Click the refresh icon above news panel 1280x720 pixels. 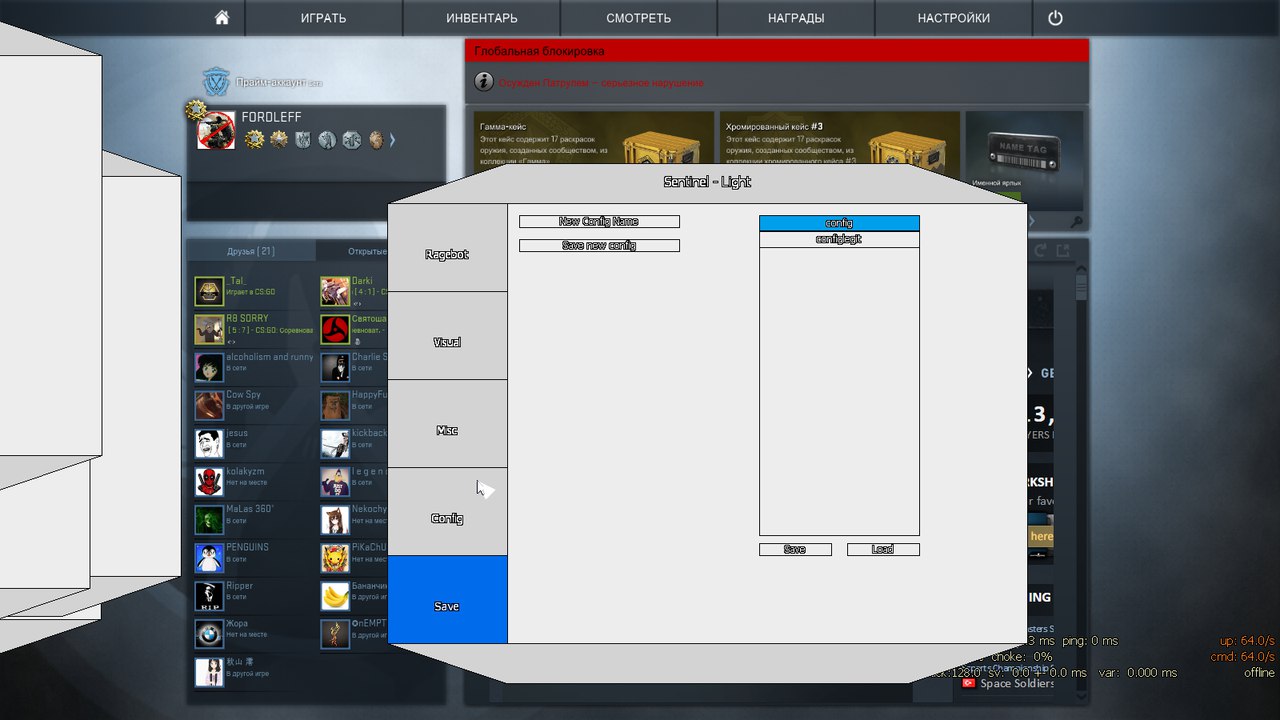(1040, 251)
